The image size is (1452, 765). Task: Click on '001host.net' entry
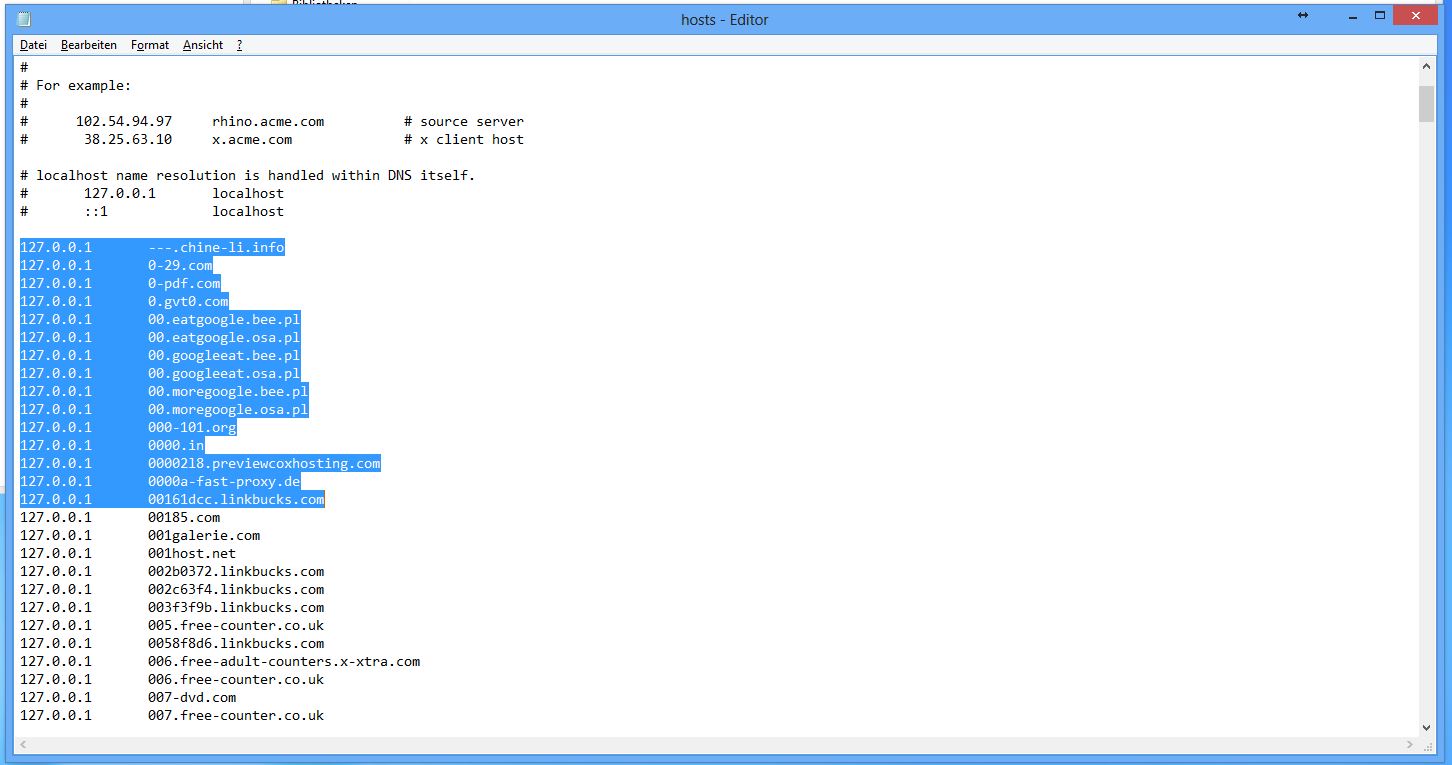click(x=192, y=553)
